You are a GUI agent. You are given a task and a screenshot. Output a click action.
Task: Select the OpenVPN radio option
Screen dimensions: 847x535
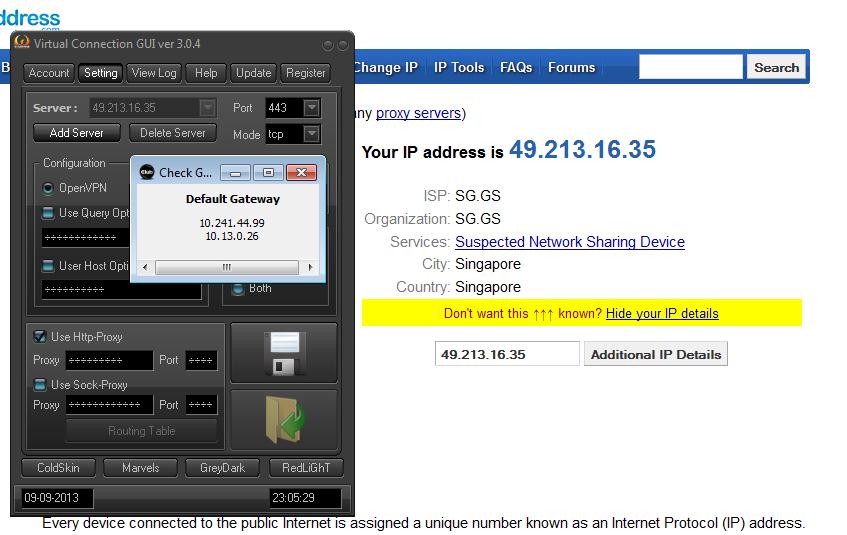[48, 188]
